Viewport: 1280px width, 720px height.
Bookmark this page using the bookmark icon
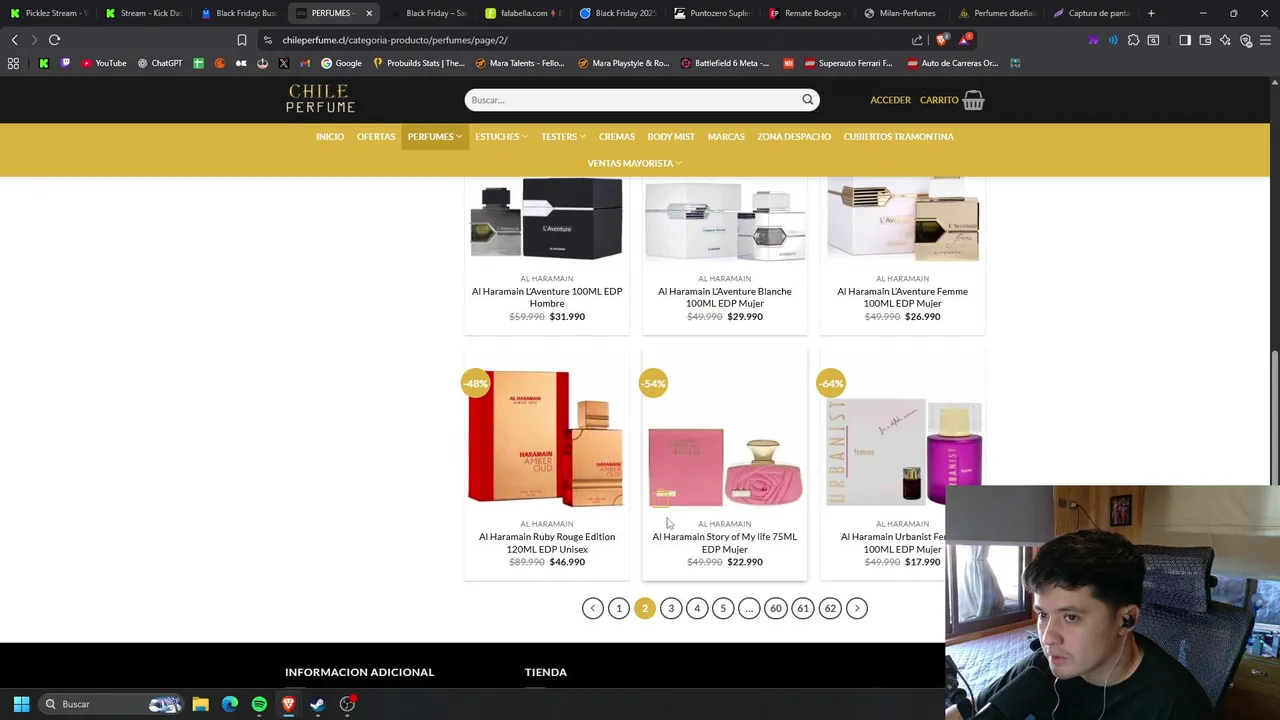coord(241,40)
